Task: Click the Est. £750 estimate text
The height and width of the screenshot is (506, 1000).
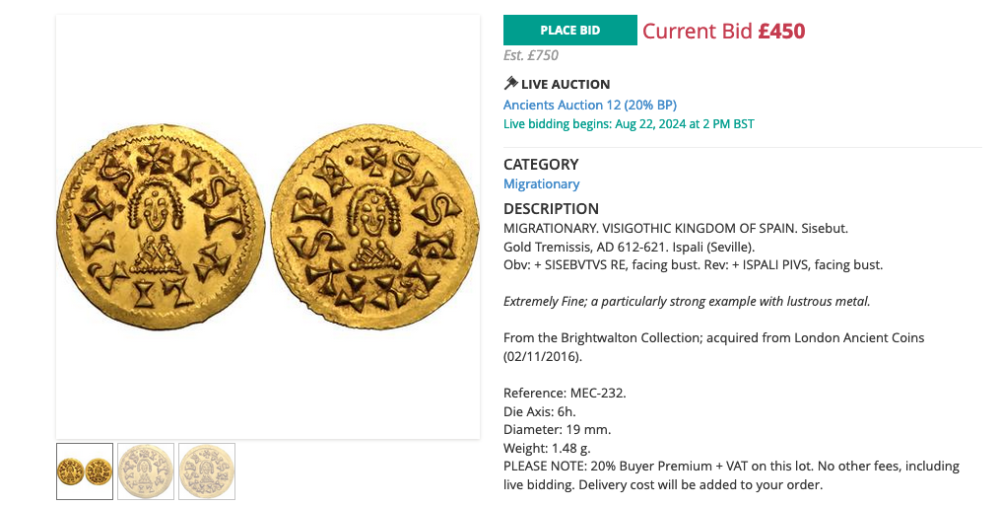Action: point(531,56)
